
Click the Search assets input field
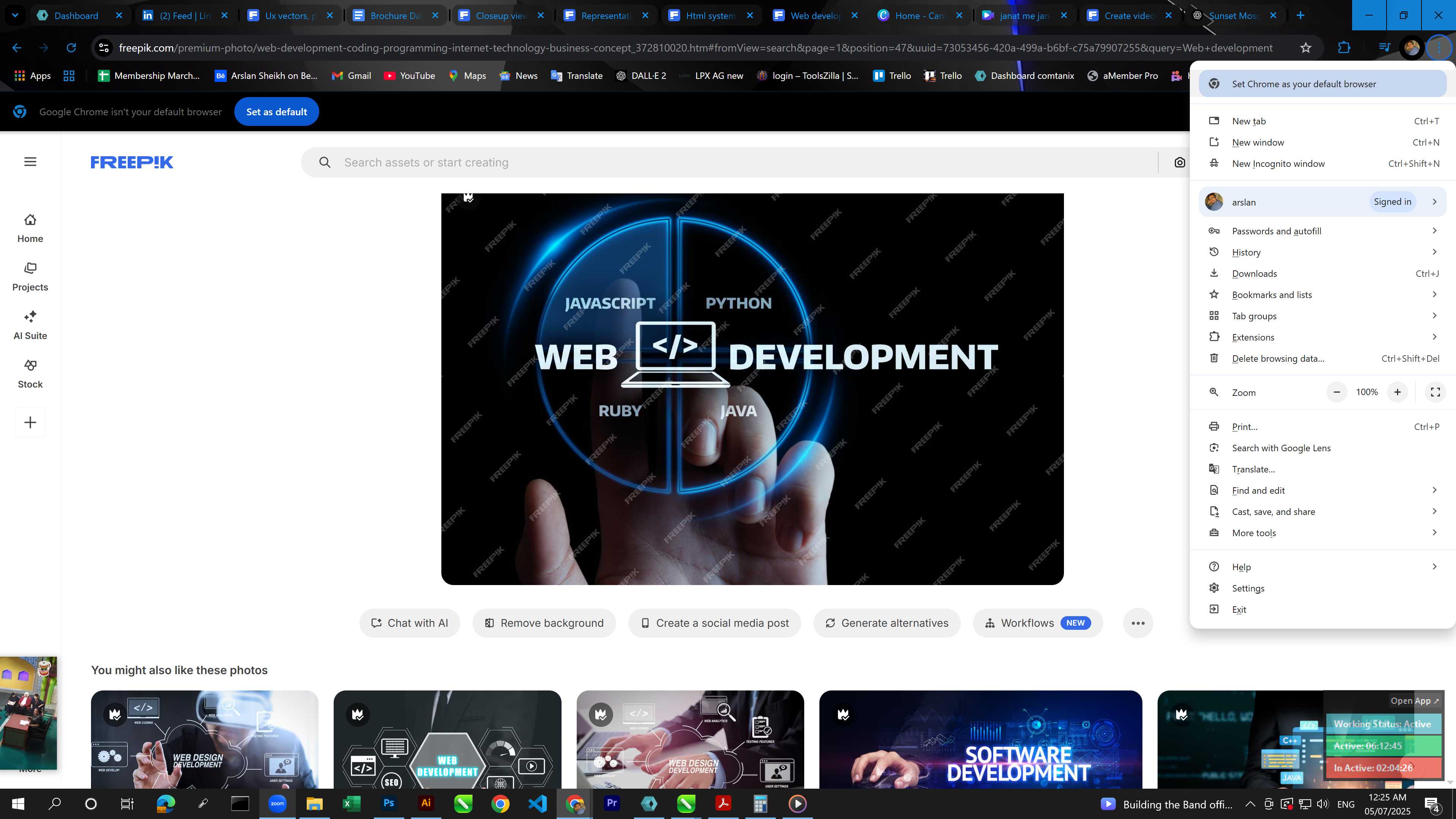[729, 163]
